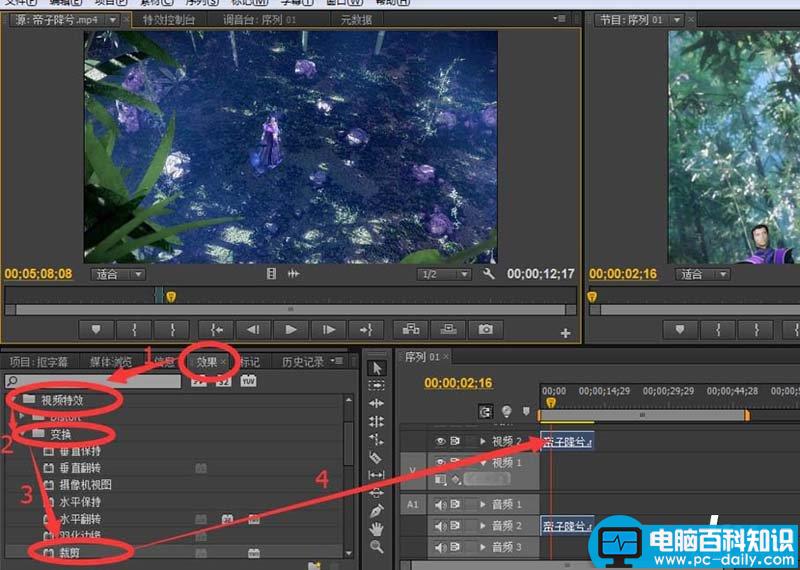Step forward one frame in source monitor
This screenshot has width=800, height=570.
329,330
